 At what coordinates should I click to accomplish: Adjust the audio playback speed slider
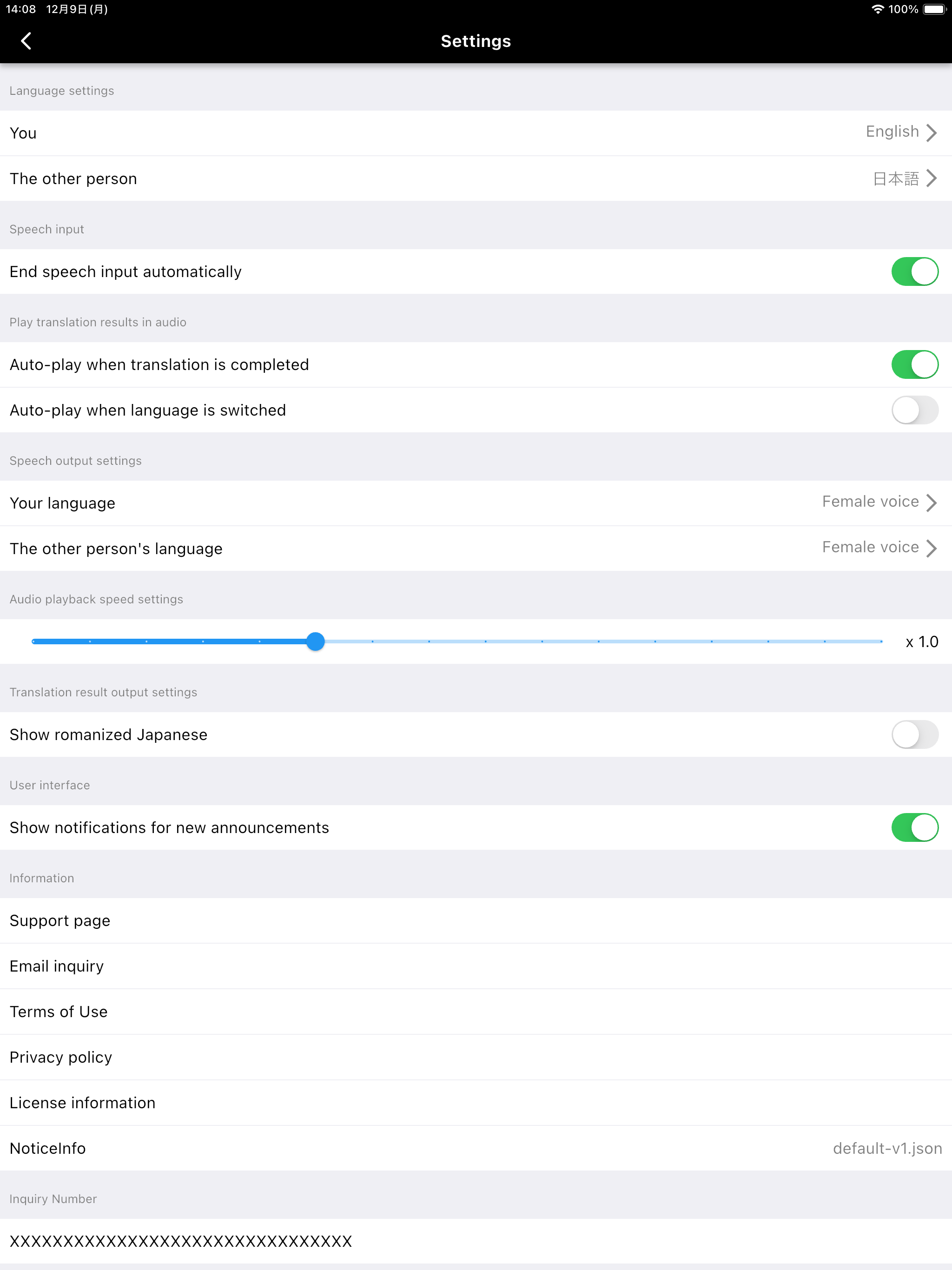click(315, 642)
